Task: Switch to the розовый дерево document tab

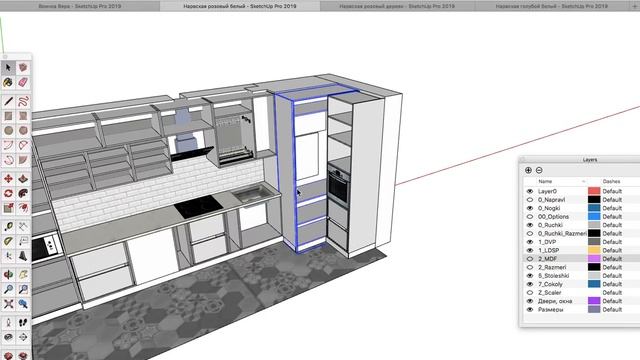Action: click(397, 6)
